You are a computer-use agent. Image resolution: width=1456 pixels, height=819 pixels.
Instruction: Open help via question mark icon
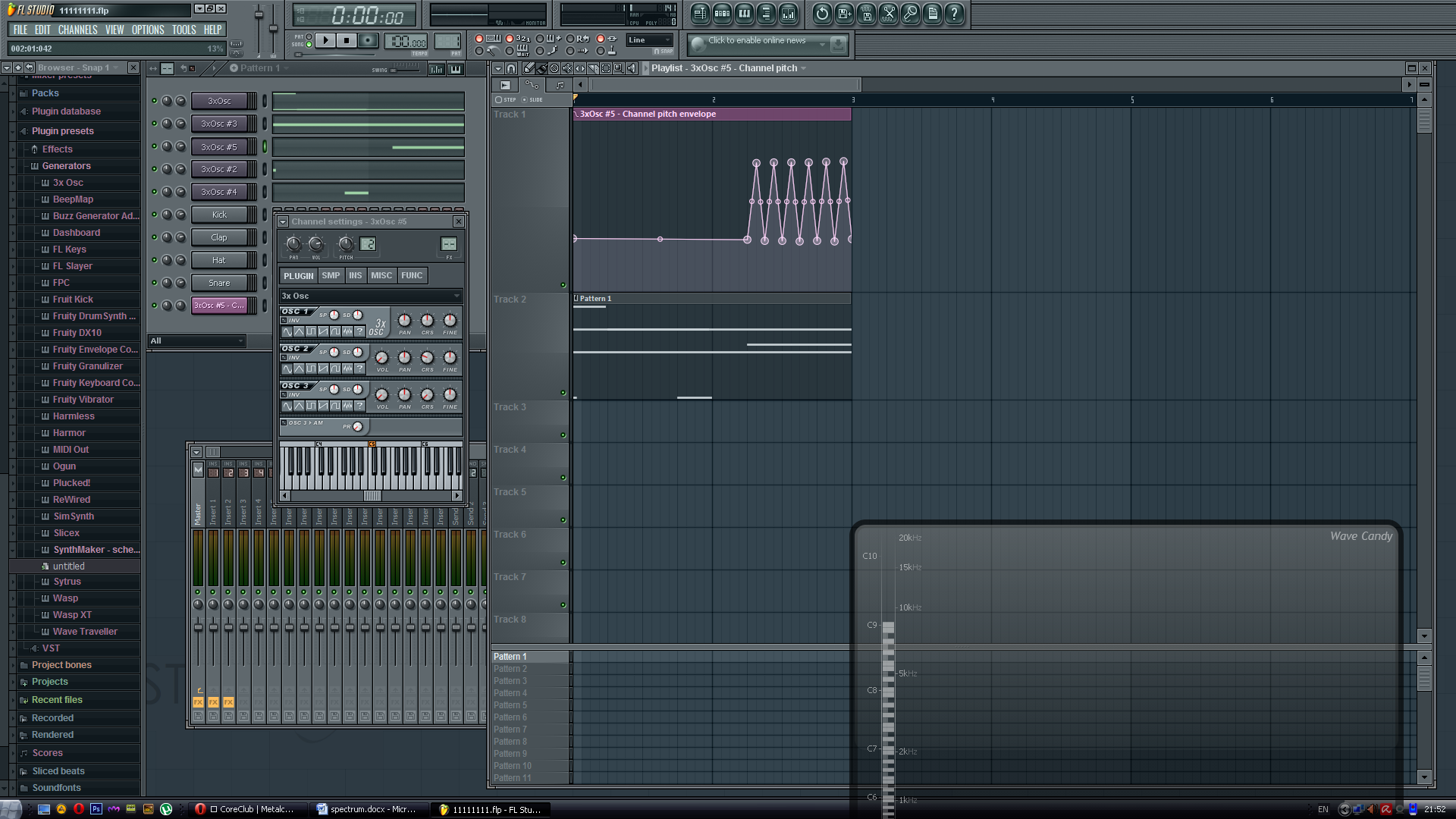pos(954,13)
